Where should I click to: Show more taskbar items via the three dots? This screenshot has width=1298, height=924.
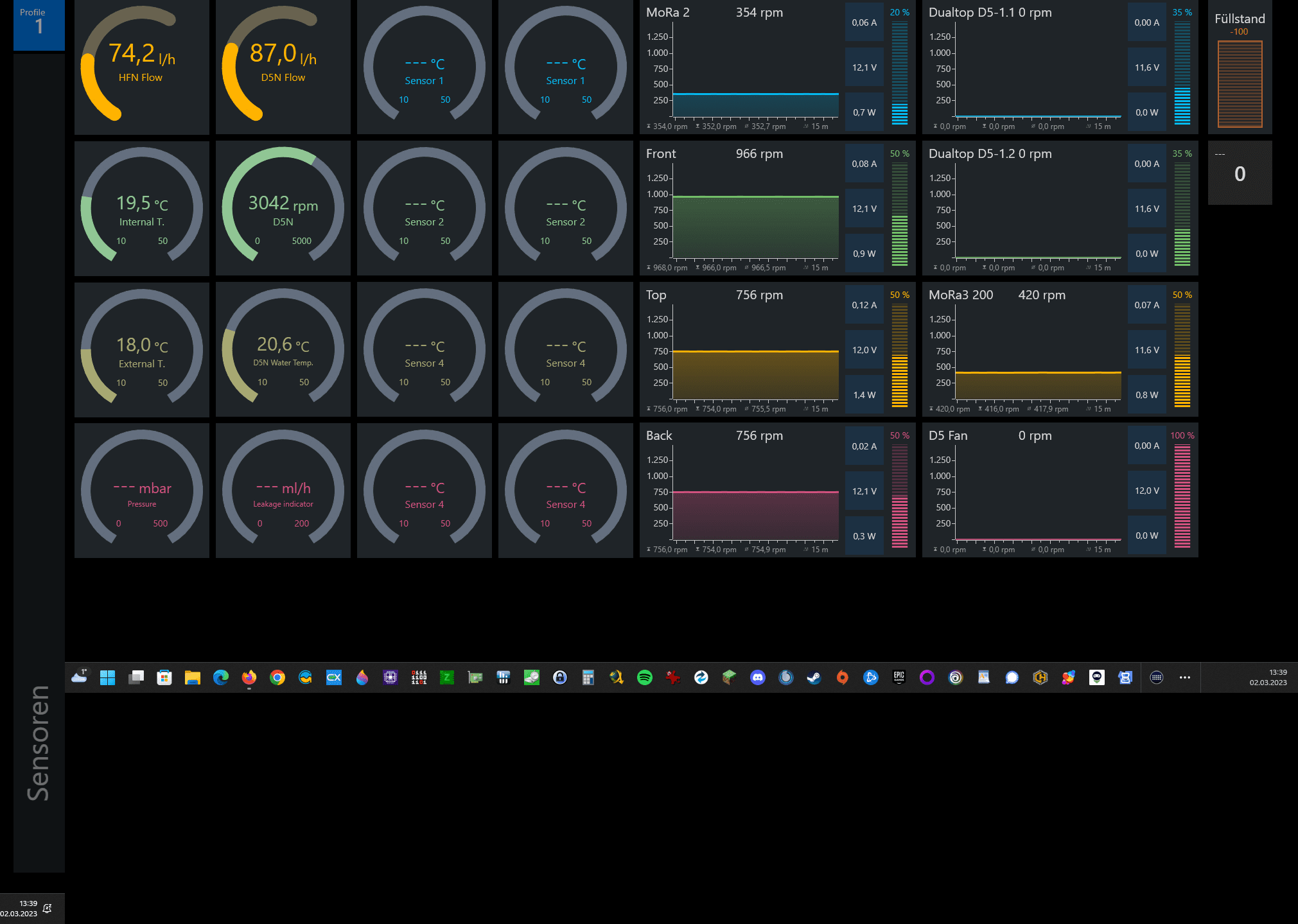1185,677
